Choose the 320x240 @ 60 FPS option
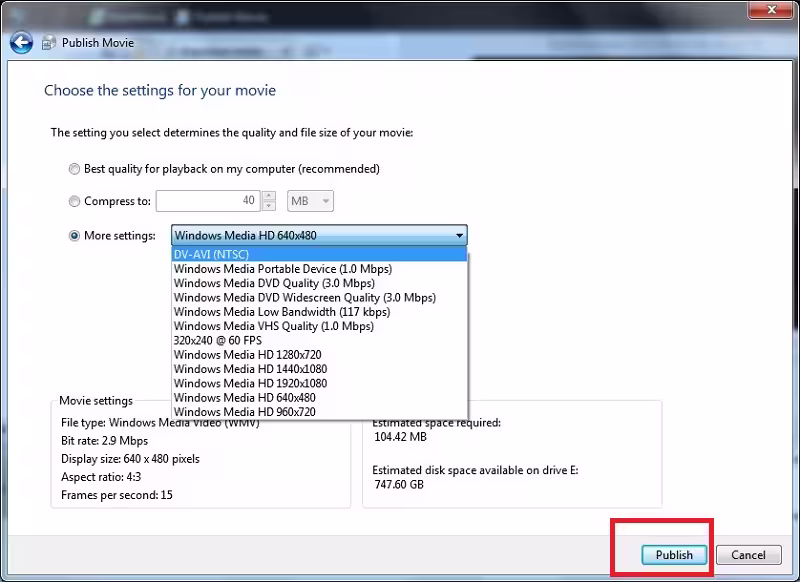 coord(319,340)
